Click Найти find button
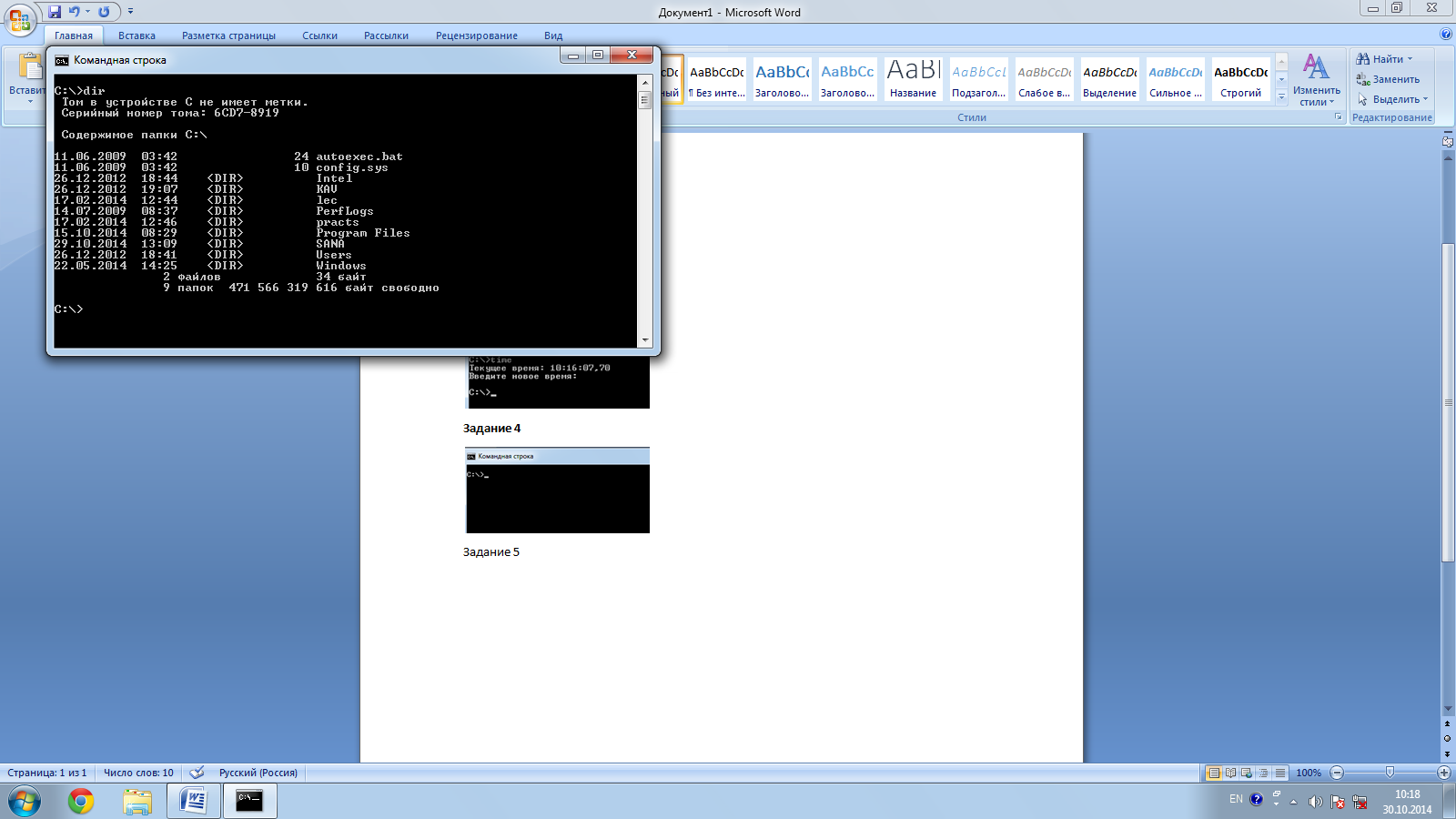Screen dimensions: 1456x819 (1384, 59)
